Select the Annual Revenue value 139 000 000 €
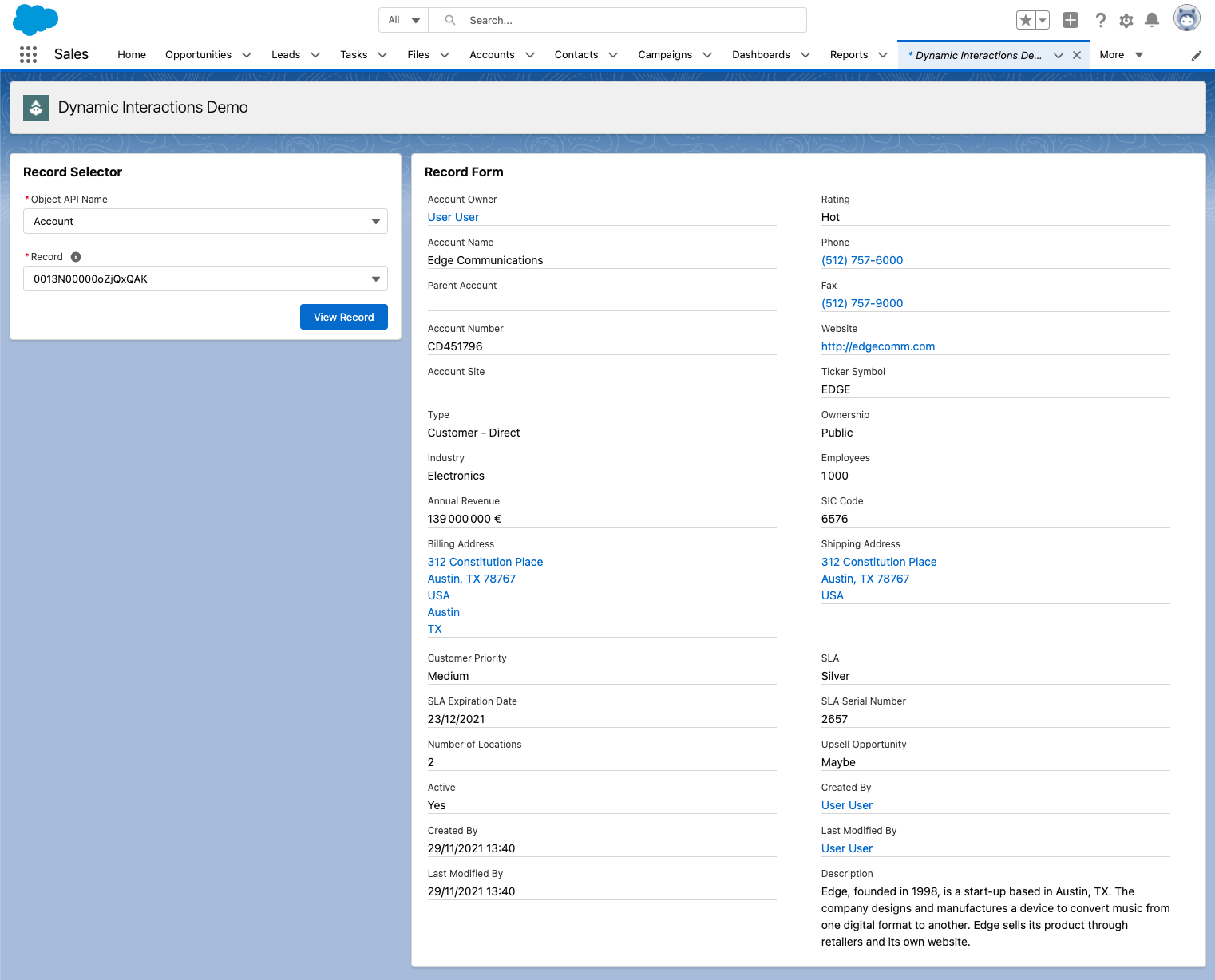 point(465,519)
